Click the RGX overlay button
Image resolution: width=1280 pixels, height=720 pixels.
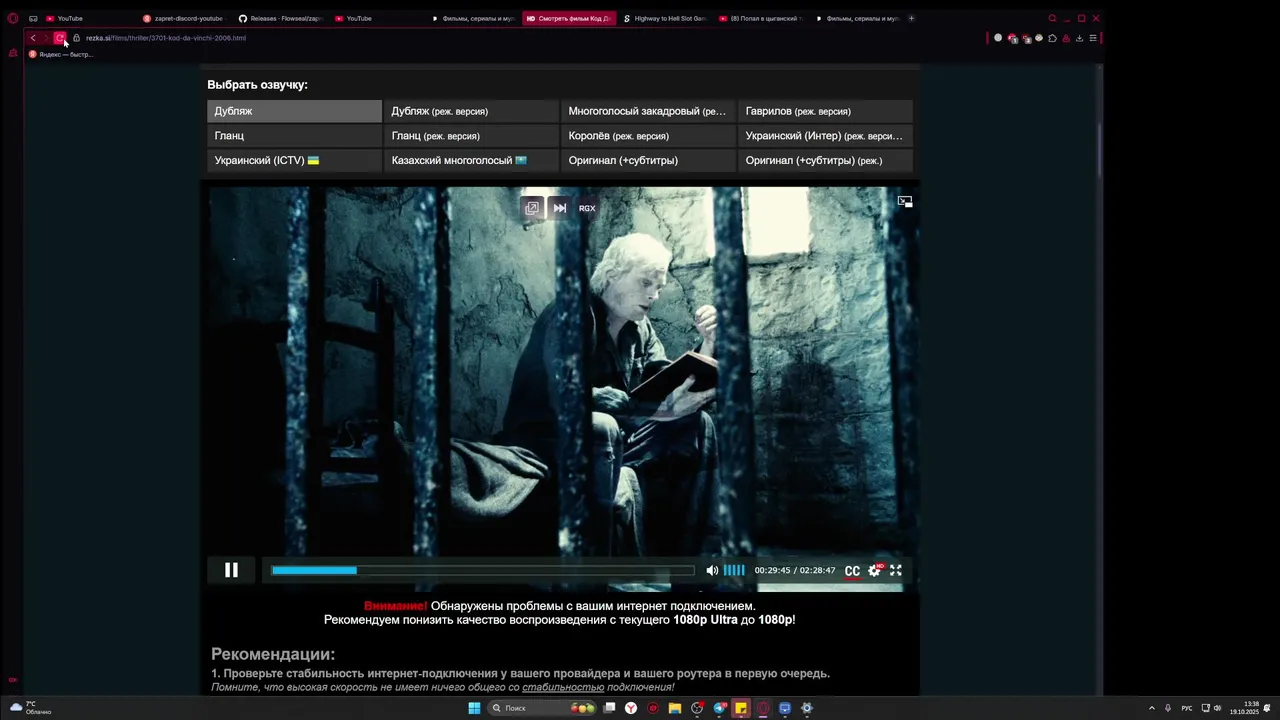pos(587,208)
